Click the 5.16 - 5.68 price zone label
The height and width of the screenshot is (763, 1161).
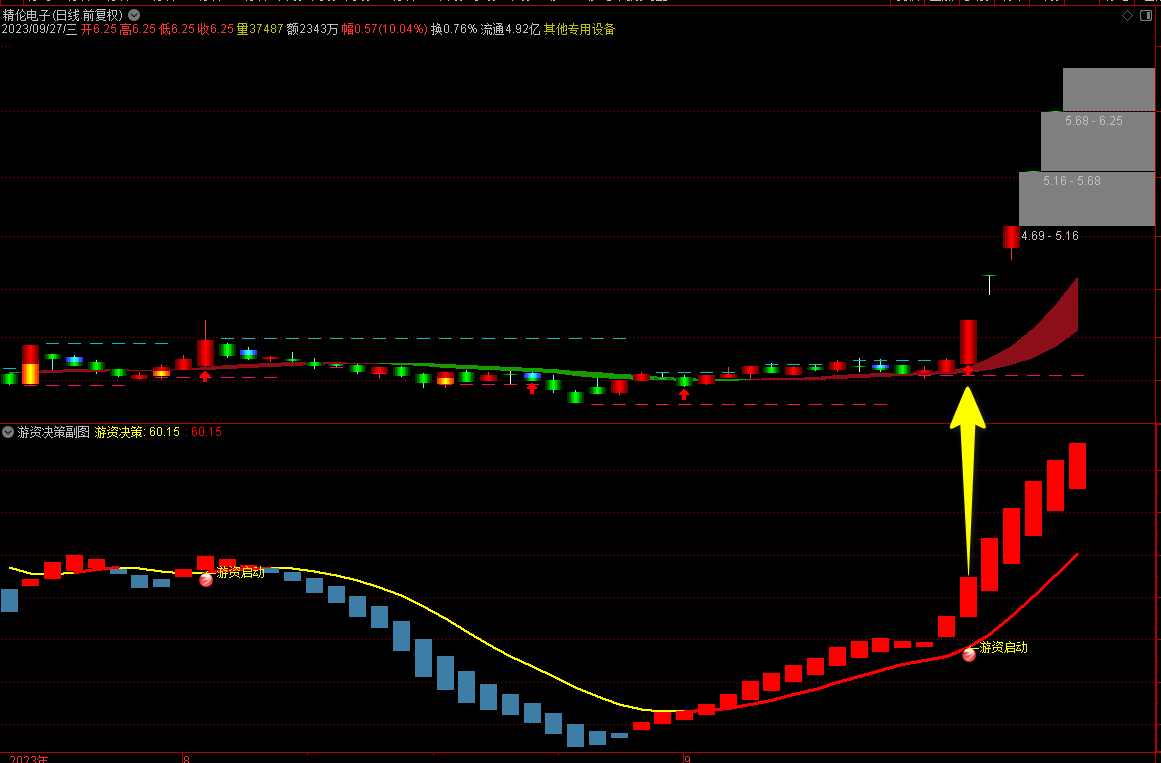click(1071, 181)
